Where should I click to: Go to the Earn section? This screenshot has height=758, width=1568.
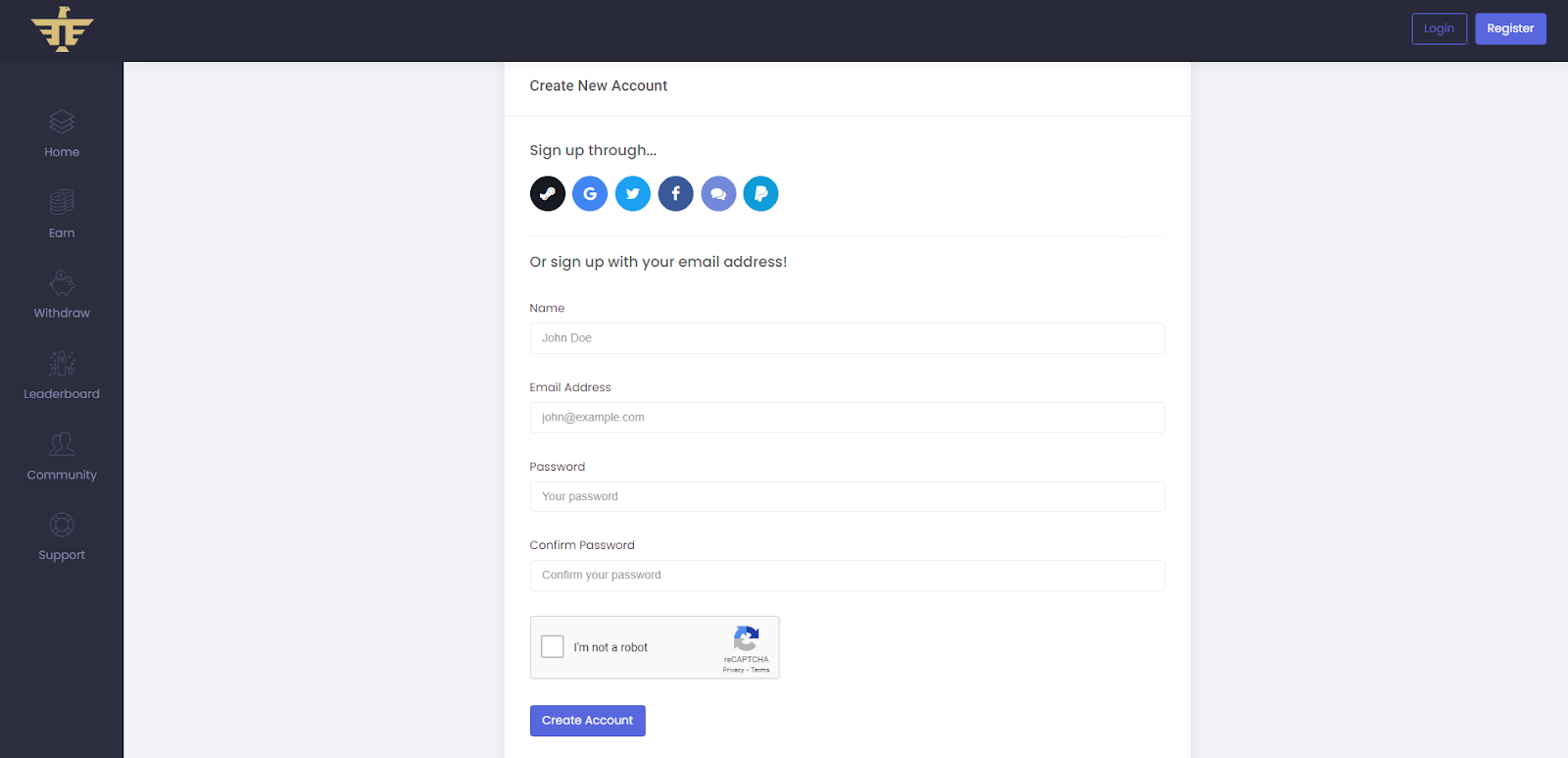pyautogui.click(x=62, y=215)
